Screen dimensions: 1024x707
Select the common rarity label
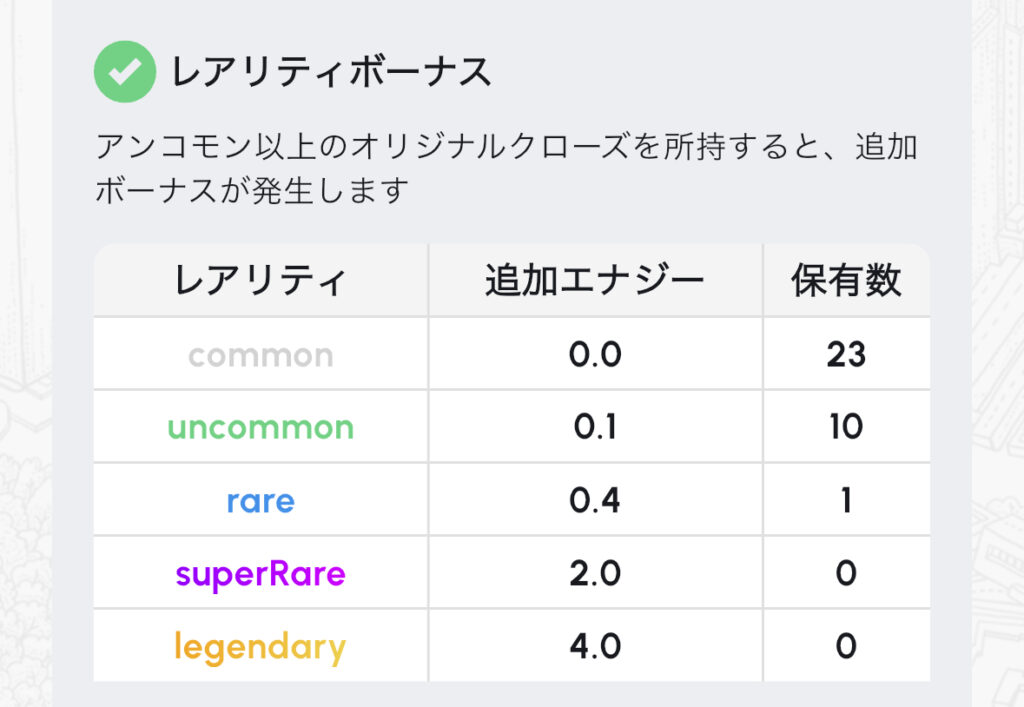click(261, 355)
